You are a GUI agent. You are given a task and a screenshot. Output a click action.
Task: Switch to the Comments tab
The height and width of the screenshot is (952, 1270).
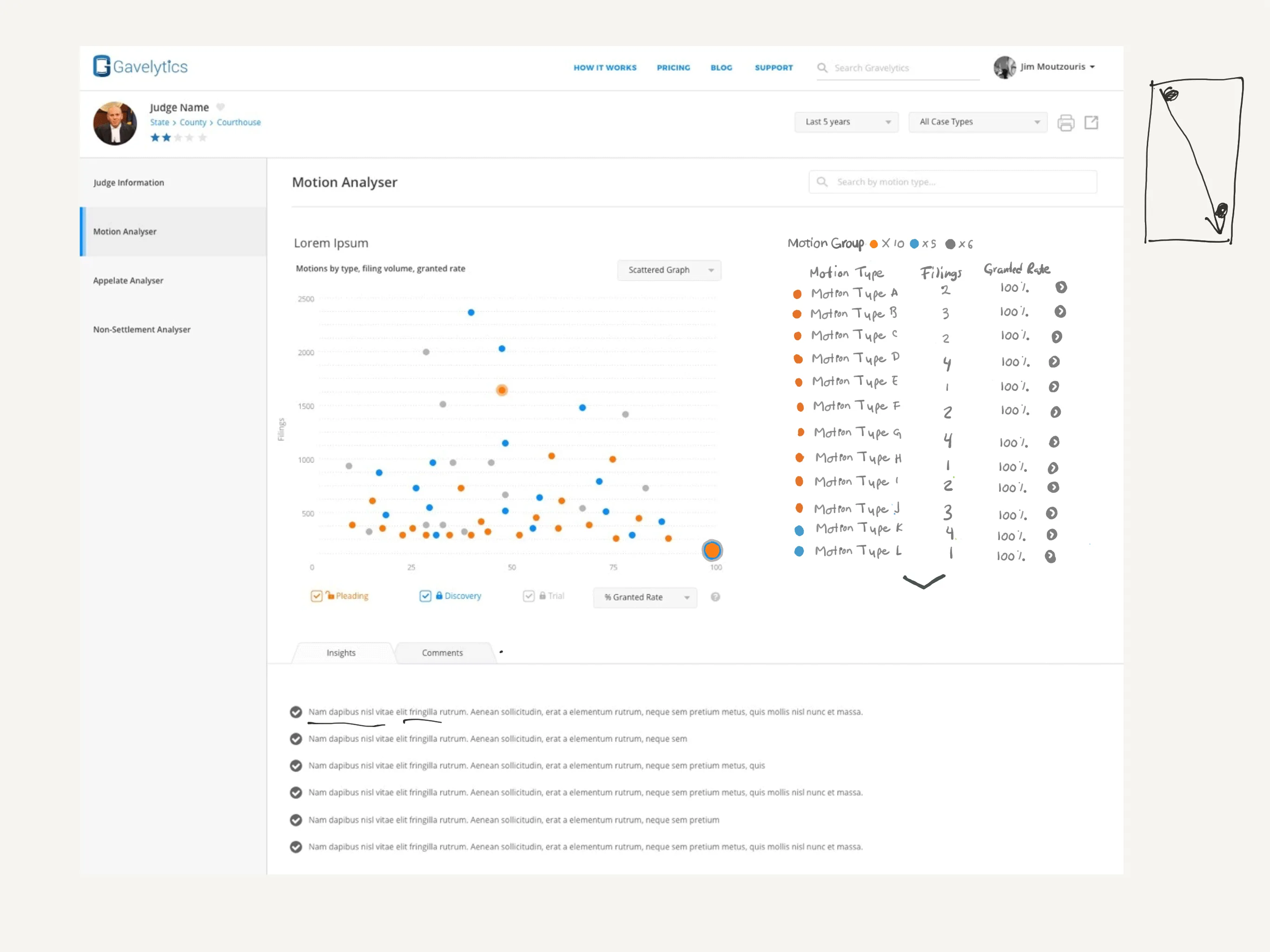[x=442, y=653]
